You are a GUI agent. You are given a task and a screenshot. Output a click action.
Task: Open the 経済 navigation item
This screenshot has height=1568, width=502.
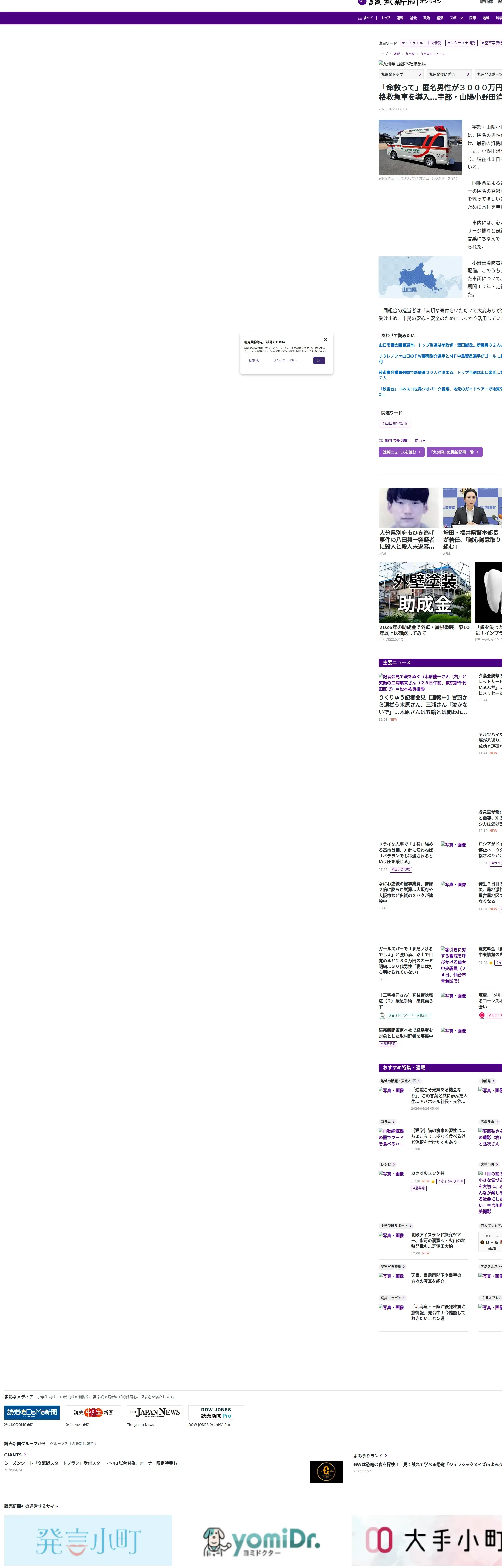point(440,18)
